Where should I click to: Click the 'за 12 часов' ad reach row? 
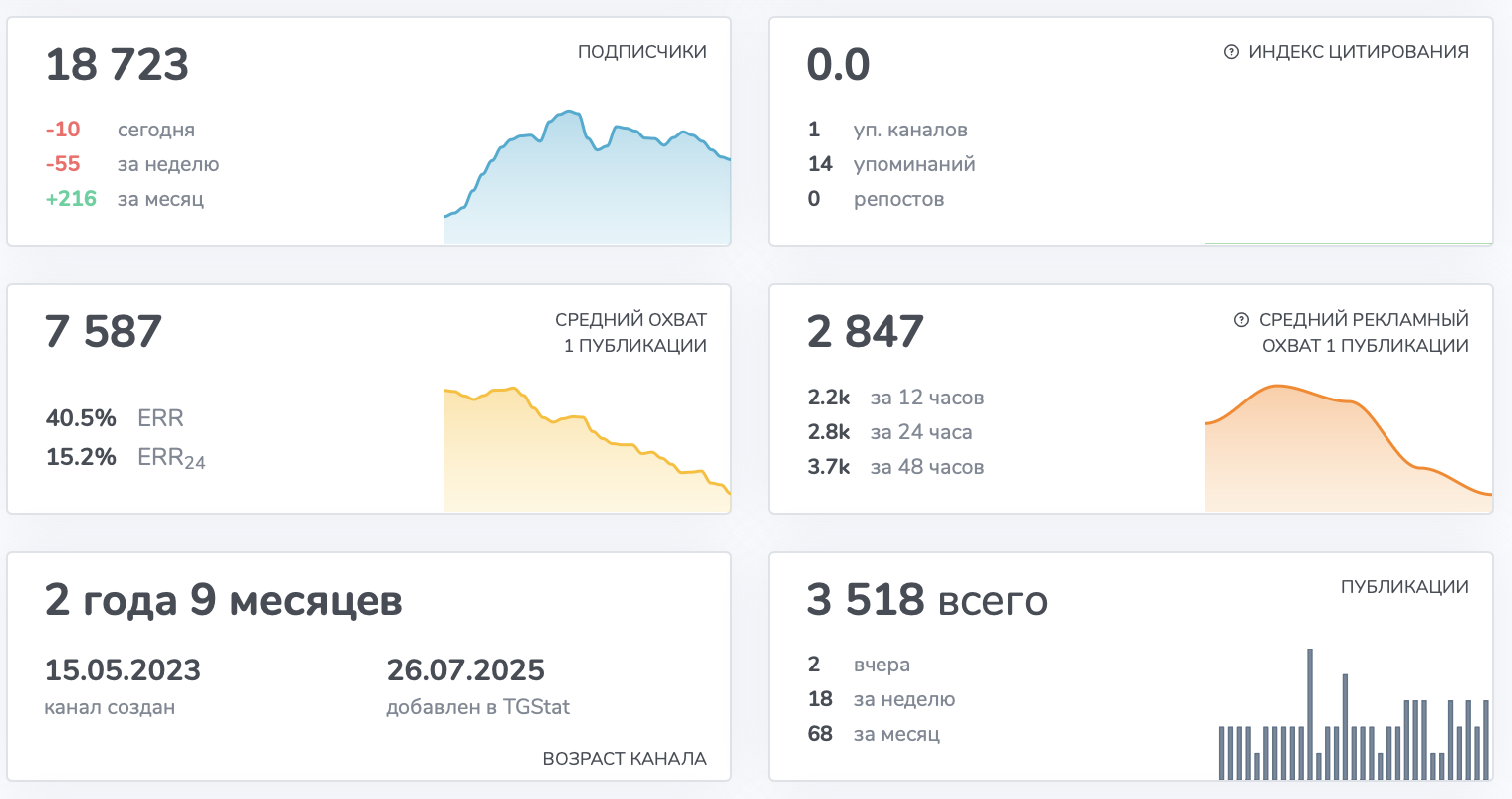(895, 398)
